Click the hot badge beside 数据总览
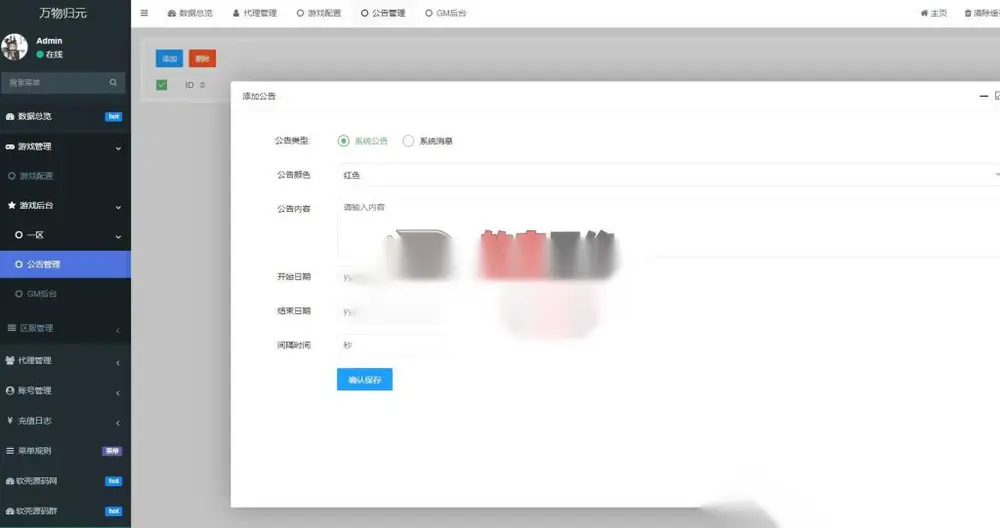Viewport: 1000px width, 528px height. point(114,117)
